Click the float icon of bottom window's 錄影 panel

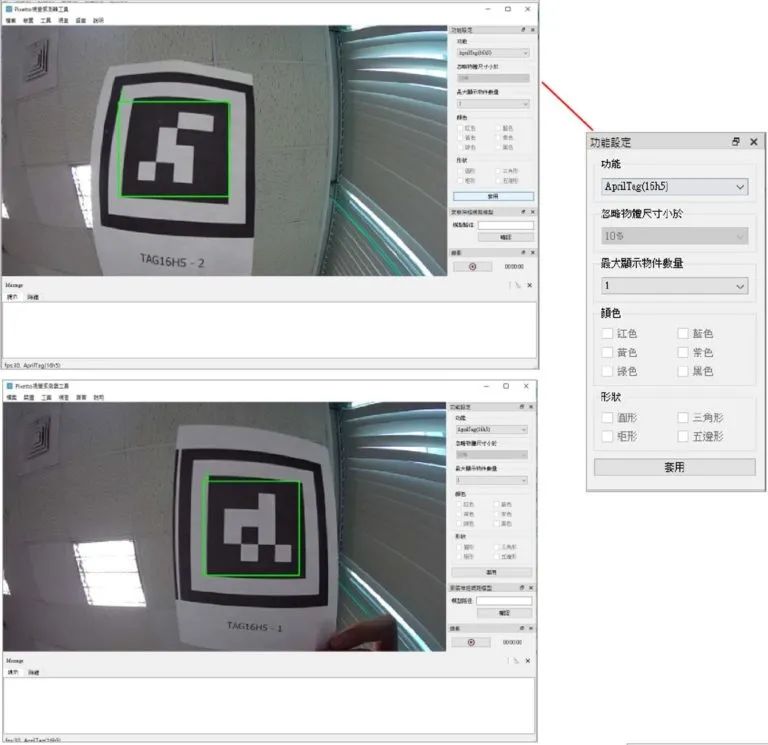click(523, 628)
